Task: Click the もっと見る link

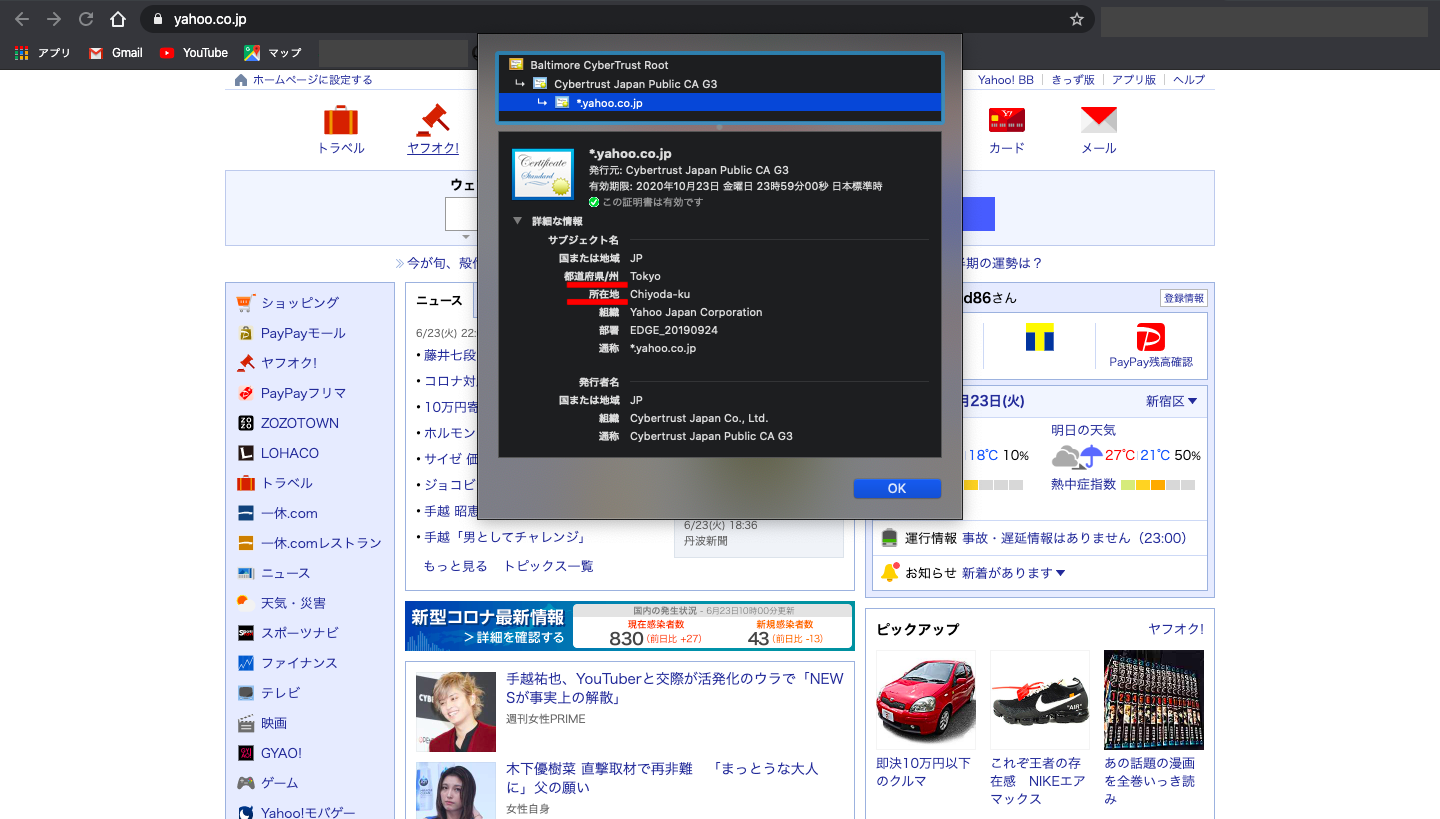Action: tap(455, 566)
